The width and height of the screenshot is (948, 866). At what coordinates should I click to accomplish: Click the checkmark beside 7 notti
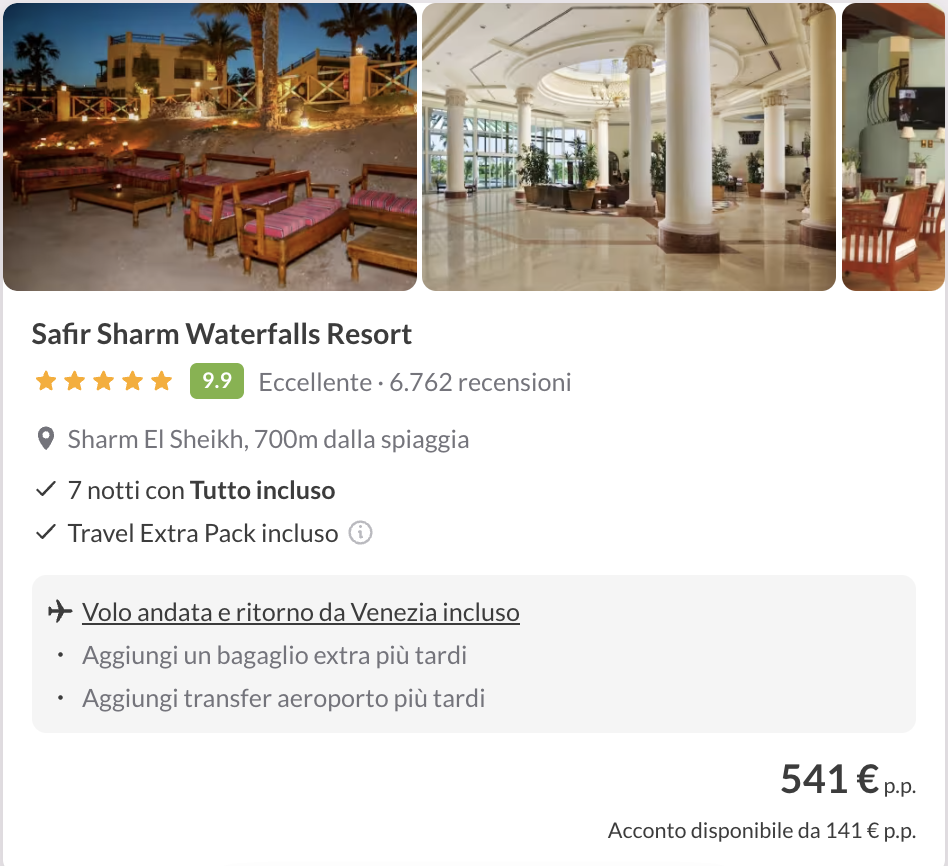(46, 489)
